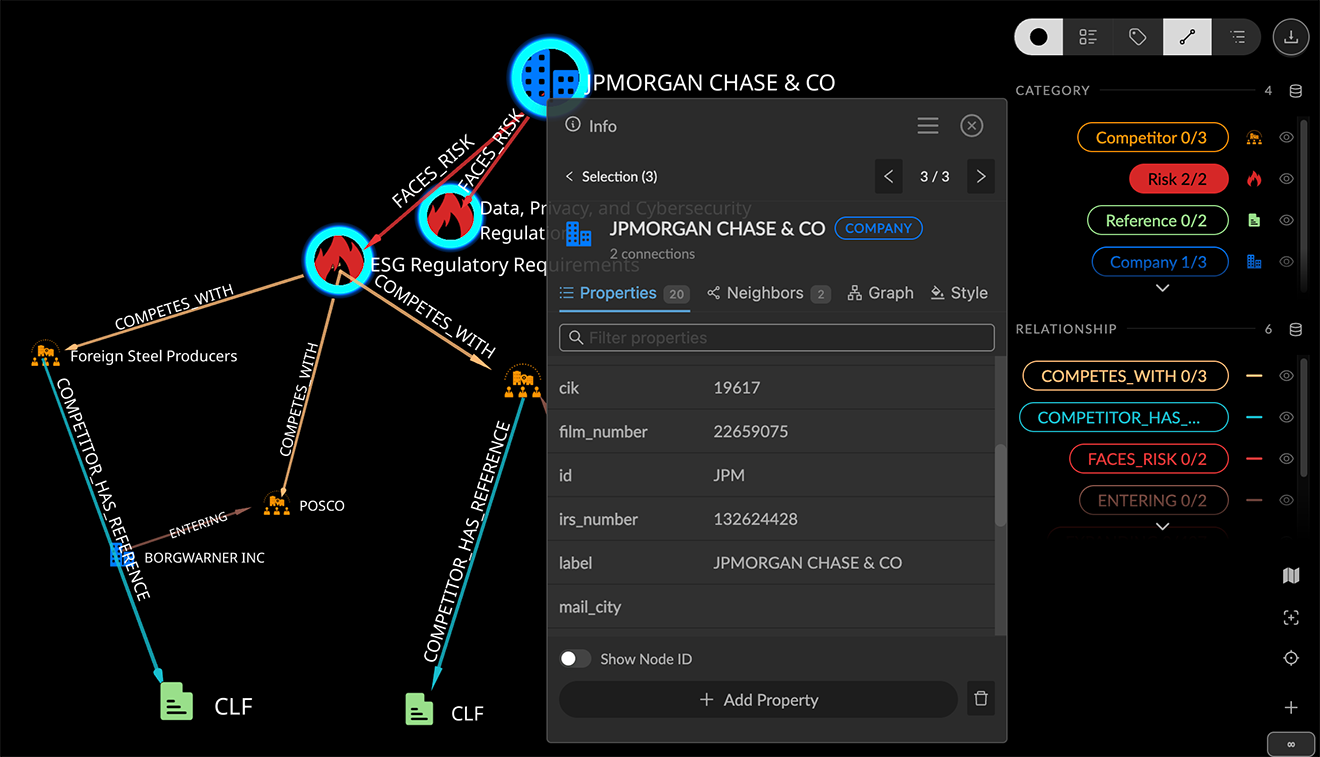This screenshot has height=757, width=1320.
Task: Open the map icon on right edge
Action: pos(1291,576)
